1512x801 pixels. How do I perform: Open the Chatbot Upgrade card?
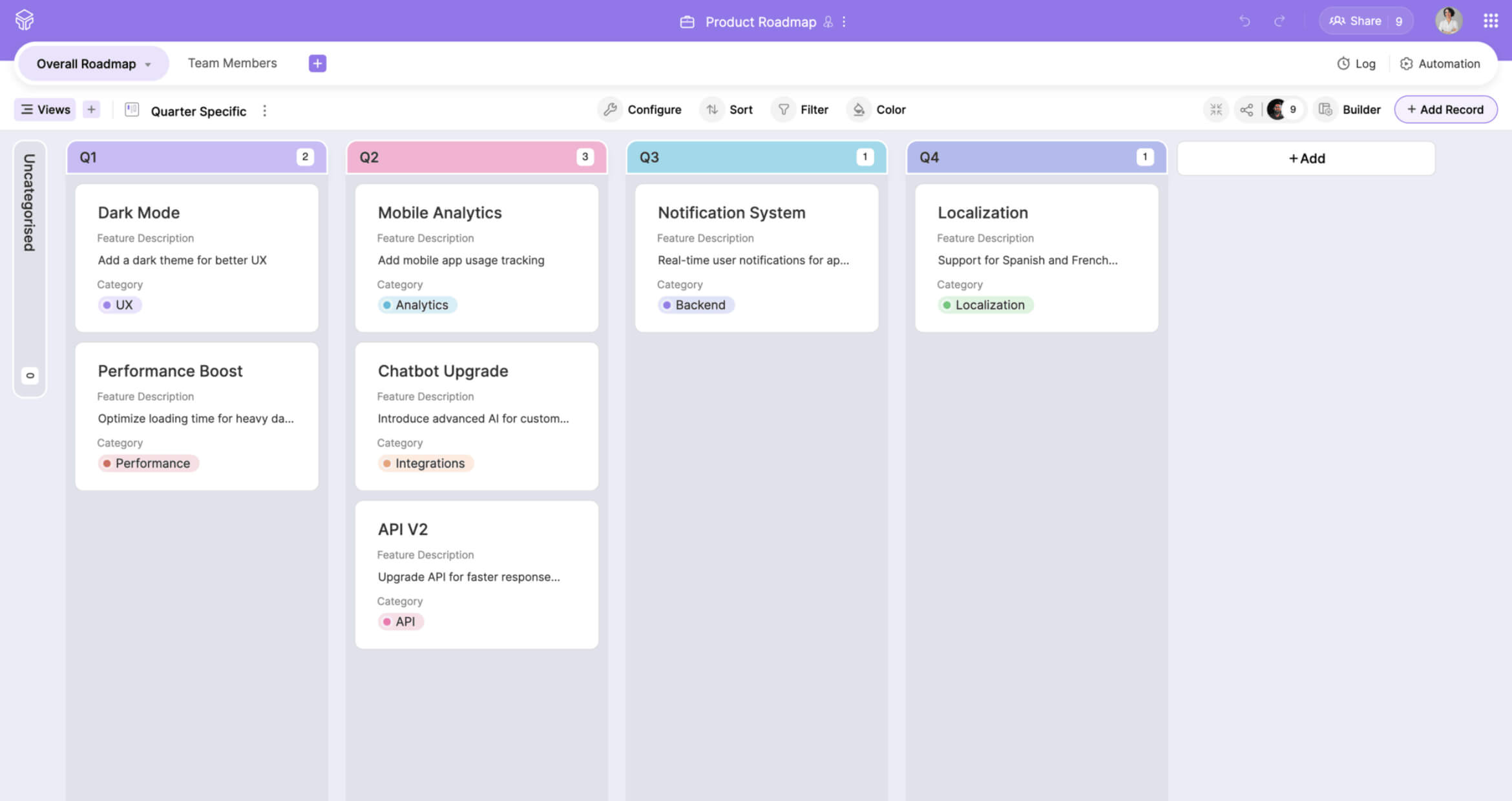point(476,416)
